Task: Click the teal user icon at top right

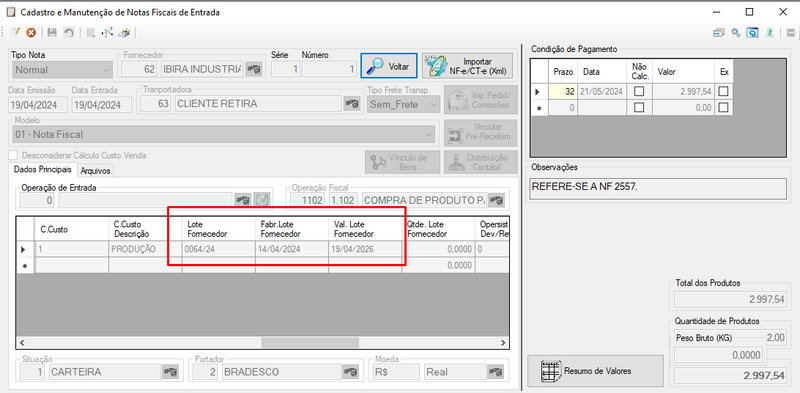Action: tap(770, 33)
